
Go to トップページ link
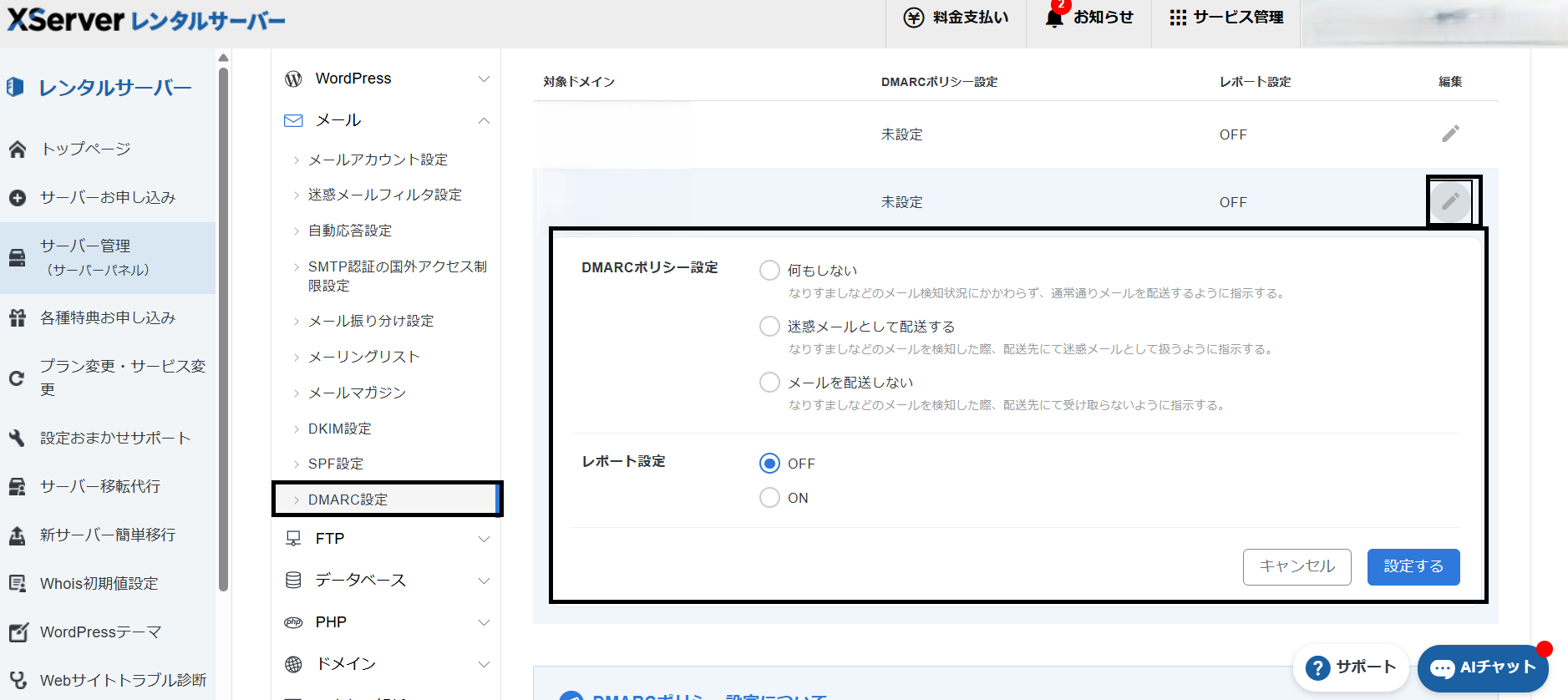point(86,150)
